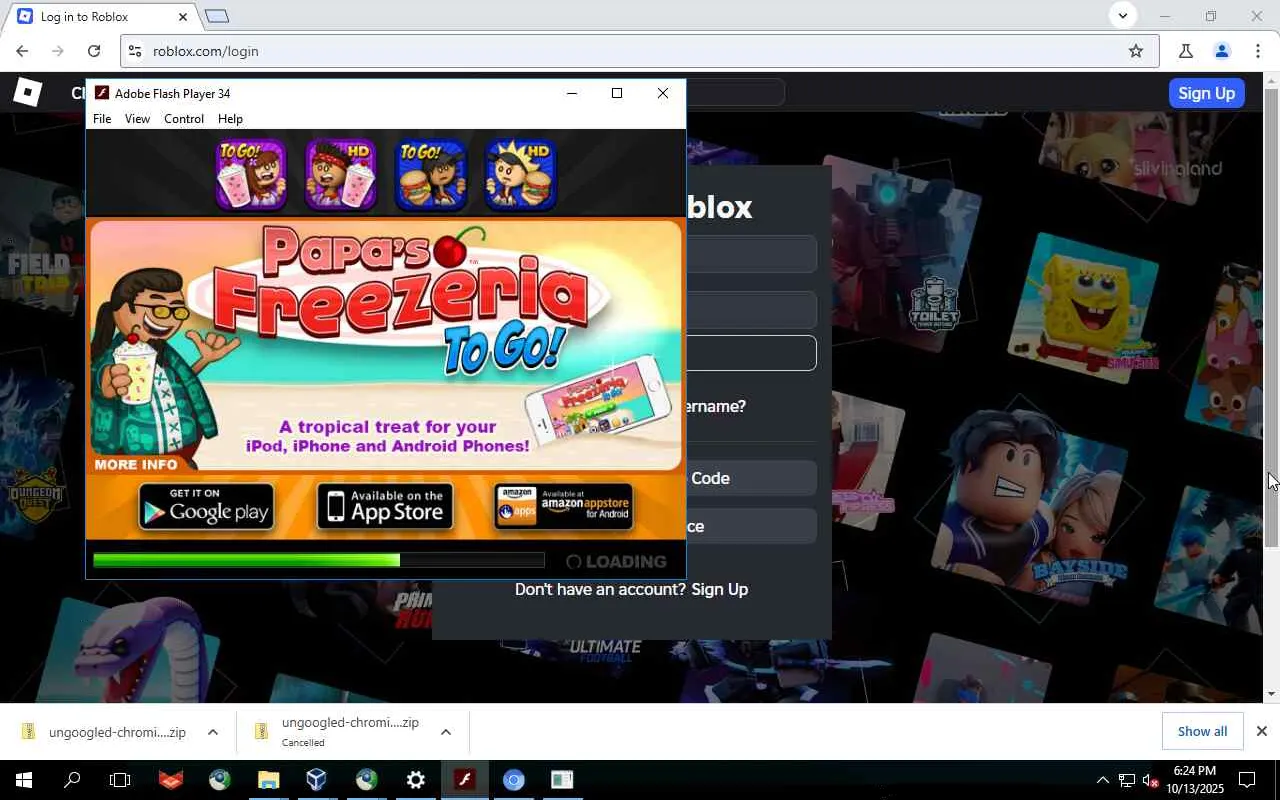The width and height of the screenshot is (1280, 800).
Task: Open Windows taskbar search
Action: click(72, 780)
